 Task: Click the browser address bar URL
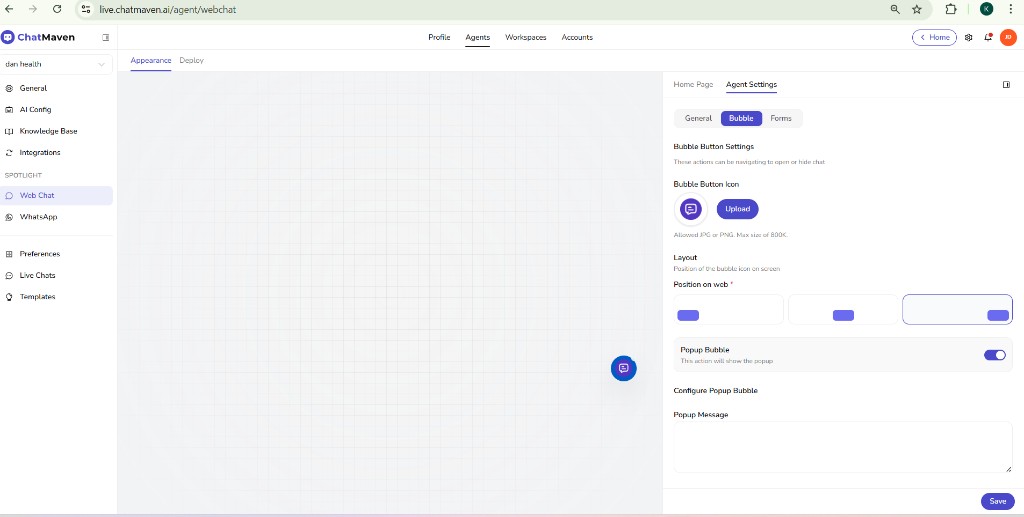168,10
